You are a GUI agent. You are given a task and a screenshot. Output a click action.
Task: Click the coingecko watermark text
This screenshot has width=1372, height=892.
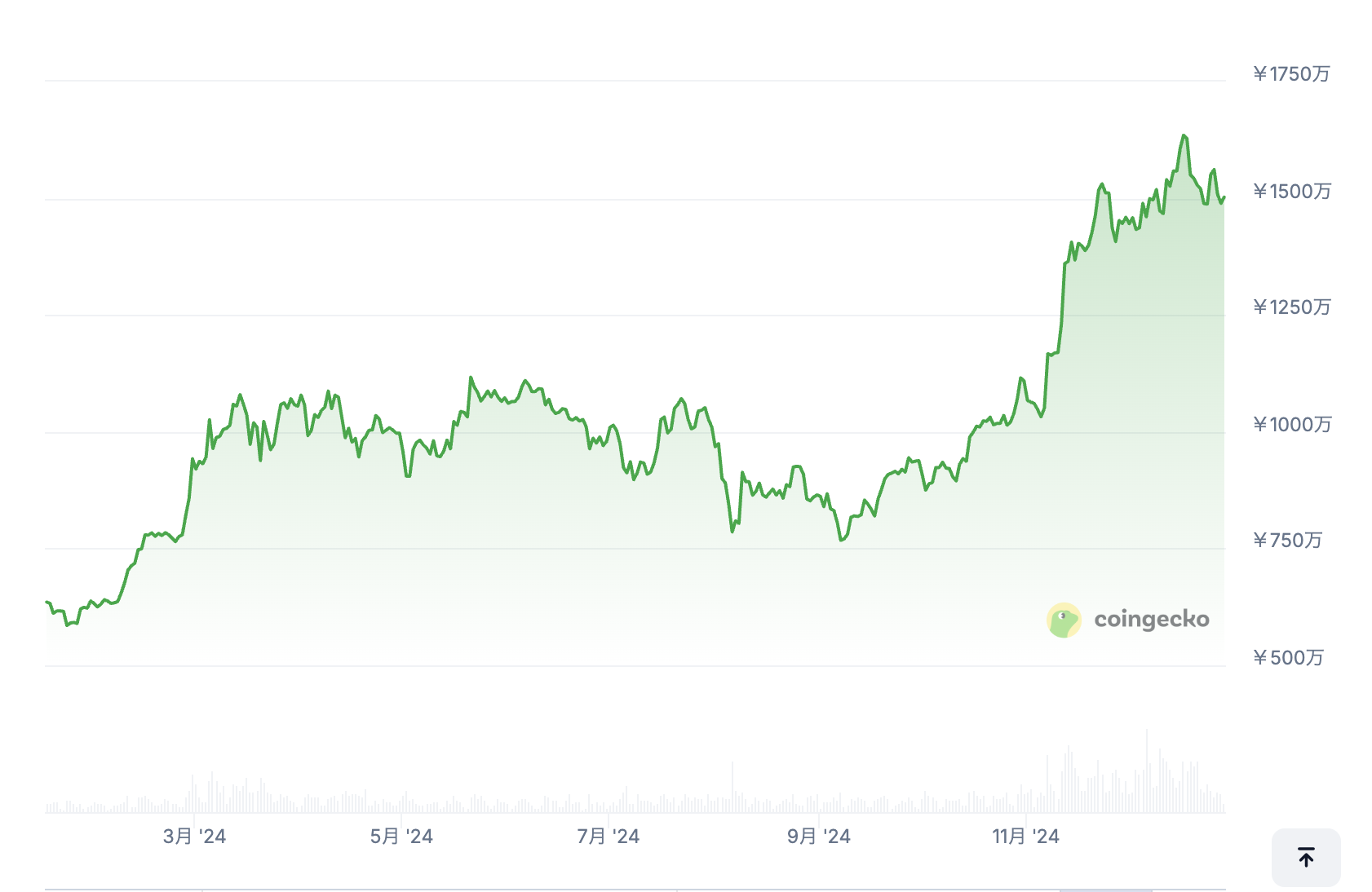click(x=1151, y=620)
